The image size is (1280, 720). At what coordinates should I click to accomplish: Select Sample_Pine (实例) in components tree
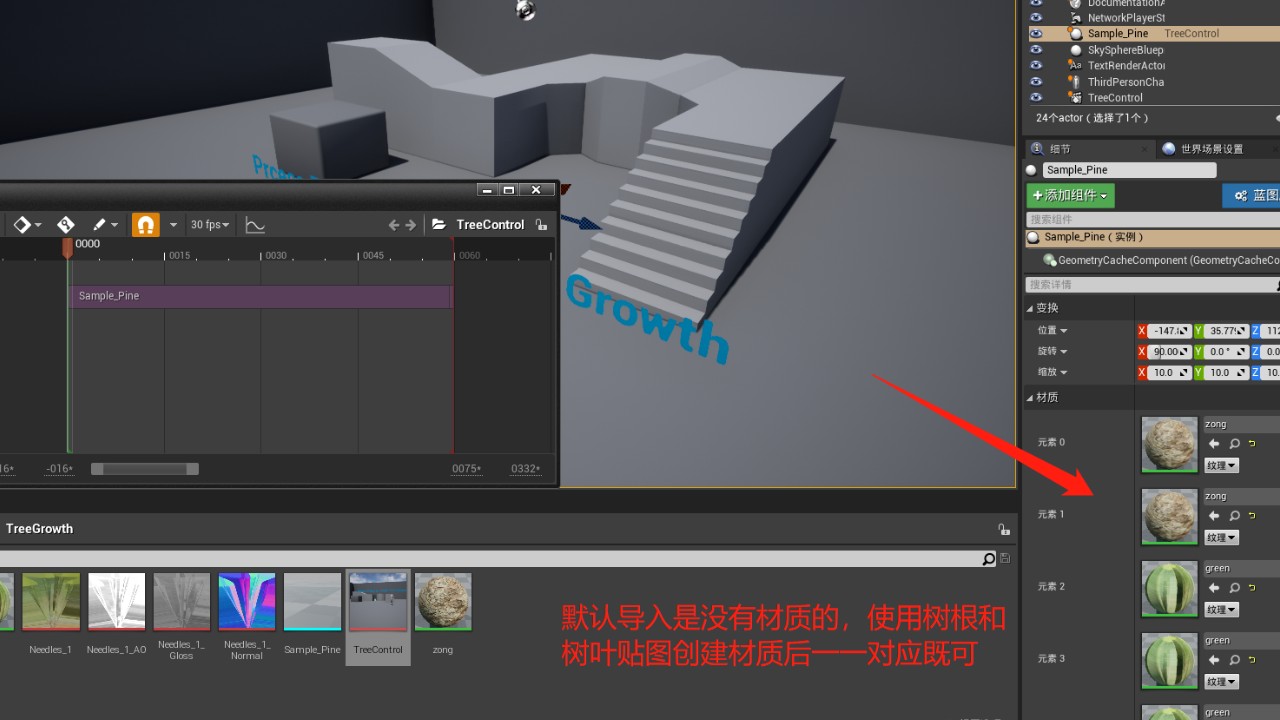click(1153, 237)
